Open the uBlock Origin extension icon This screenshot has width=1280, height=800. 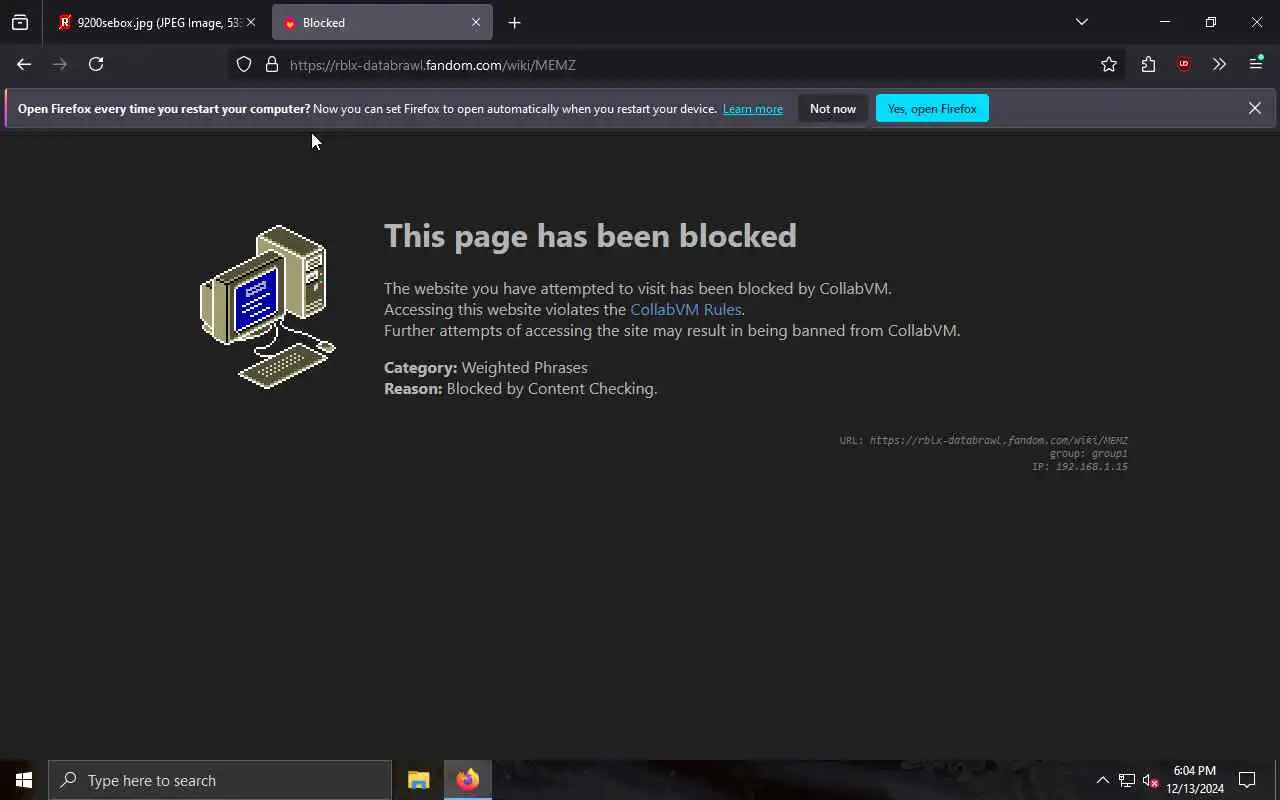pos(1184,65)
